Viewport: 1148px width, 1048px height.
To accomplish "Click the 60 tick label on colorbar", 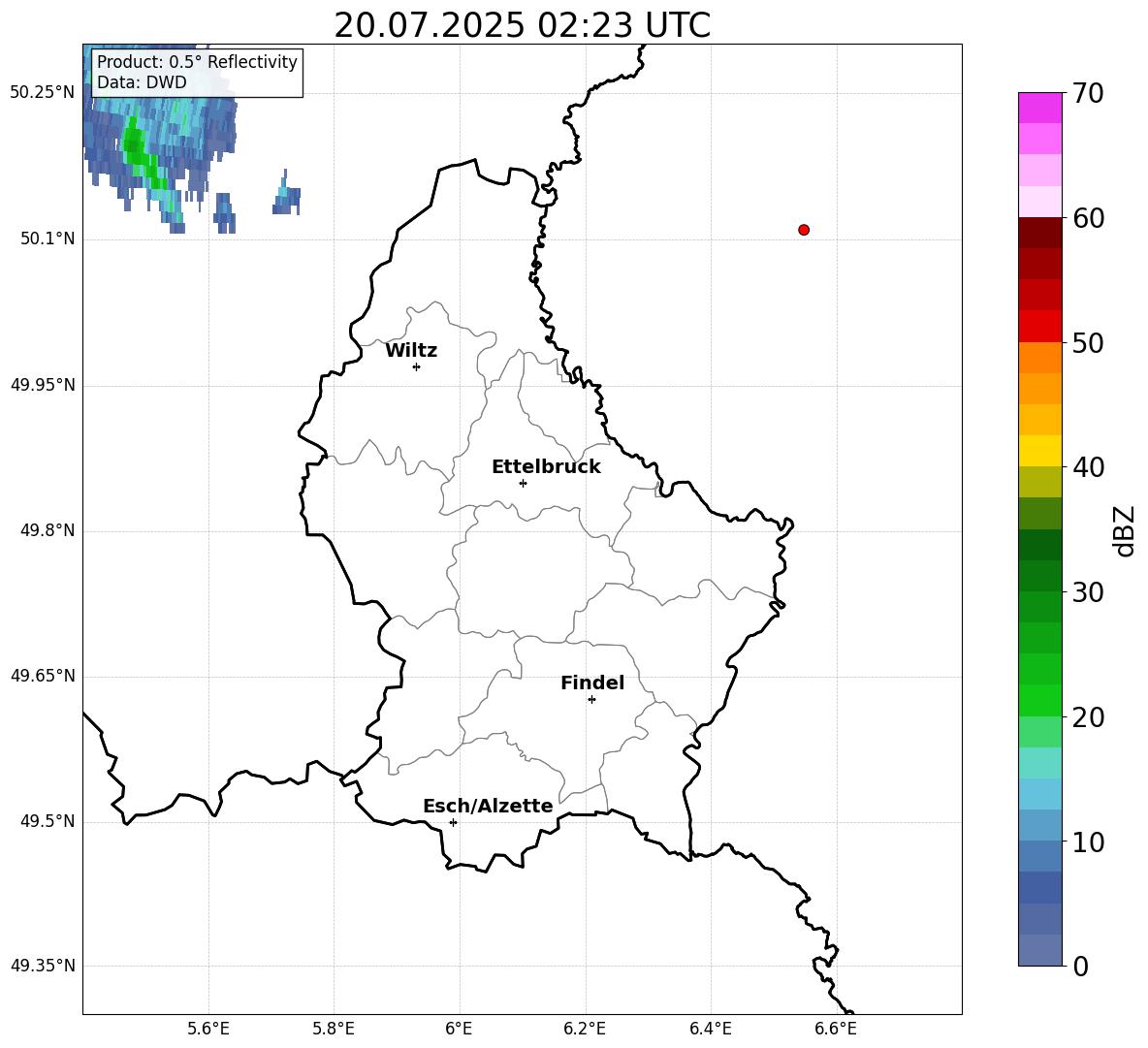I will (x=1088, y=218).
